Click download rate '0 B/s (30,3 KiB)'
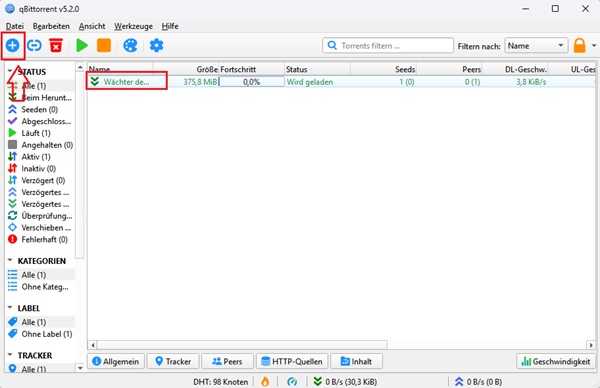Viewport: 600px width, 388px height. pos(345,381)
